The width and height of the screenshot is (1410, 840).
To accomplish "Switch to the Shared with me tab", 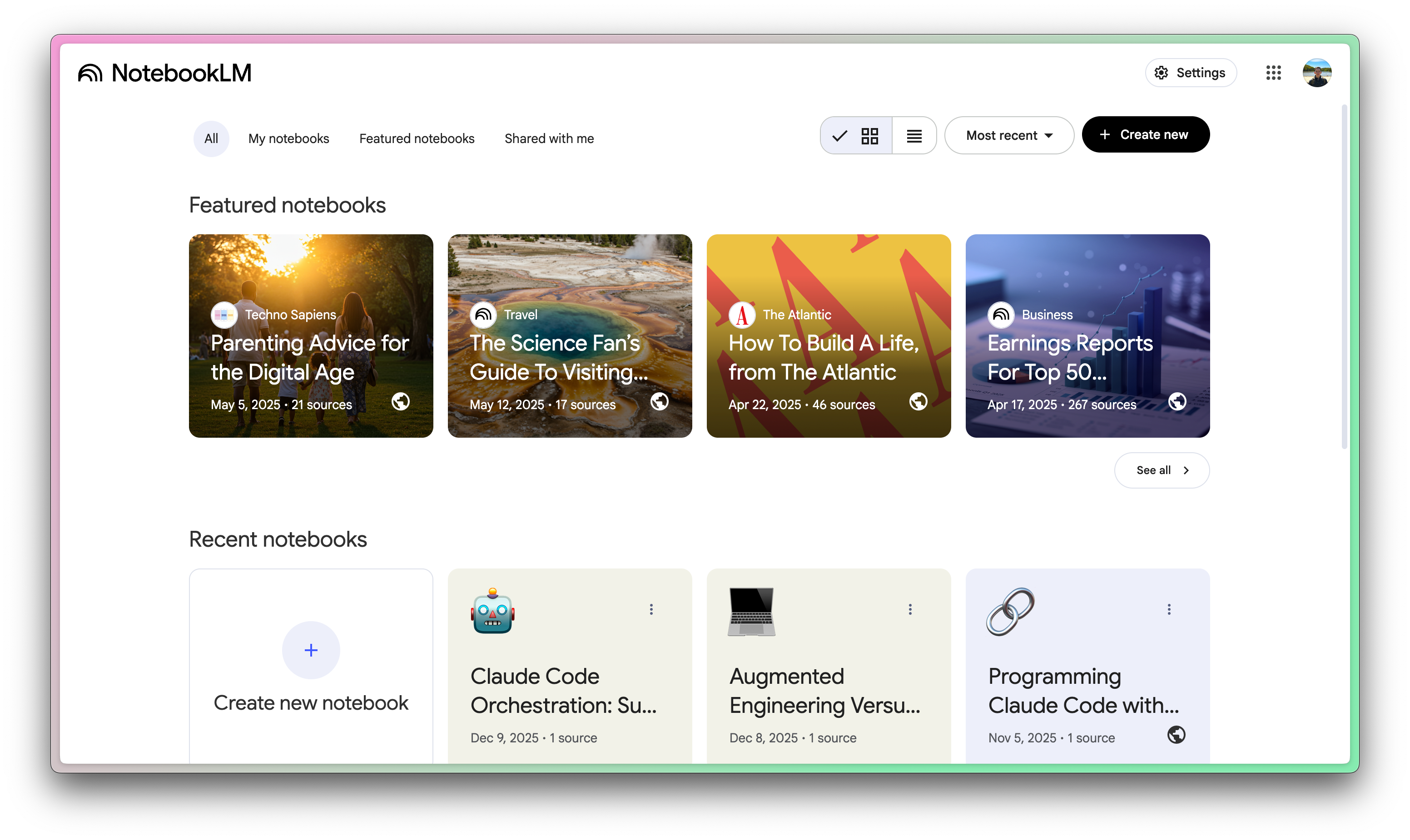I will click(549, 138).
